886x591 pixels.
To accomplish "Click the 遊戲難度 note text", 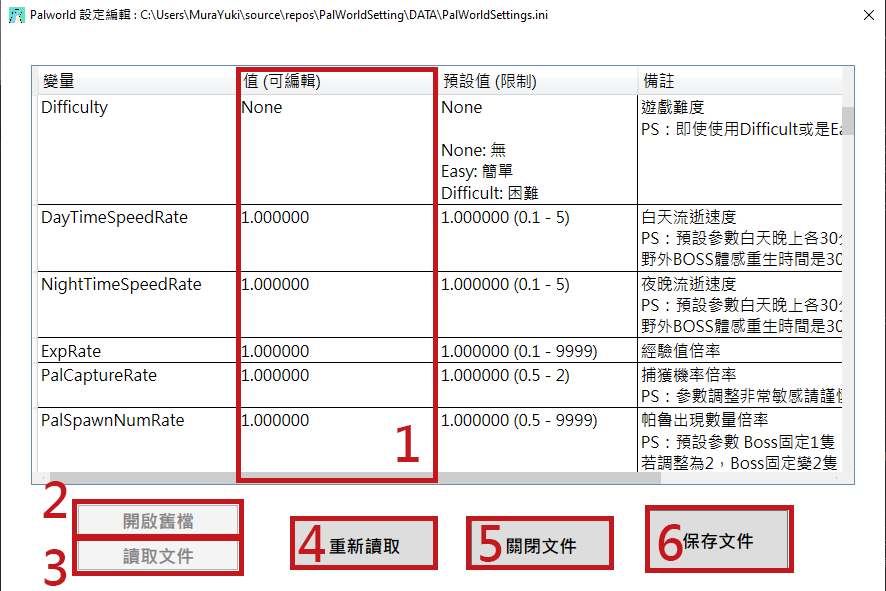I will [672, 107].
